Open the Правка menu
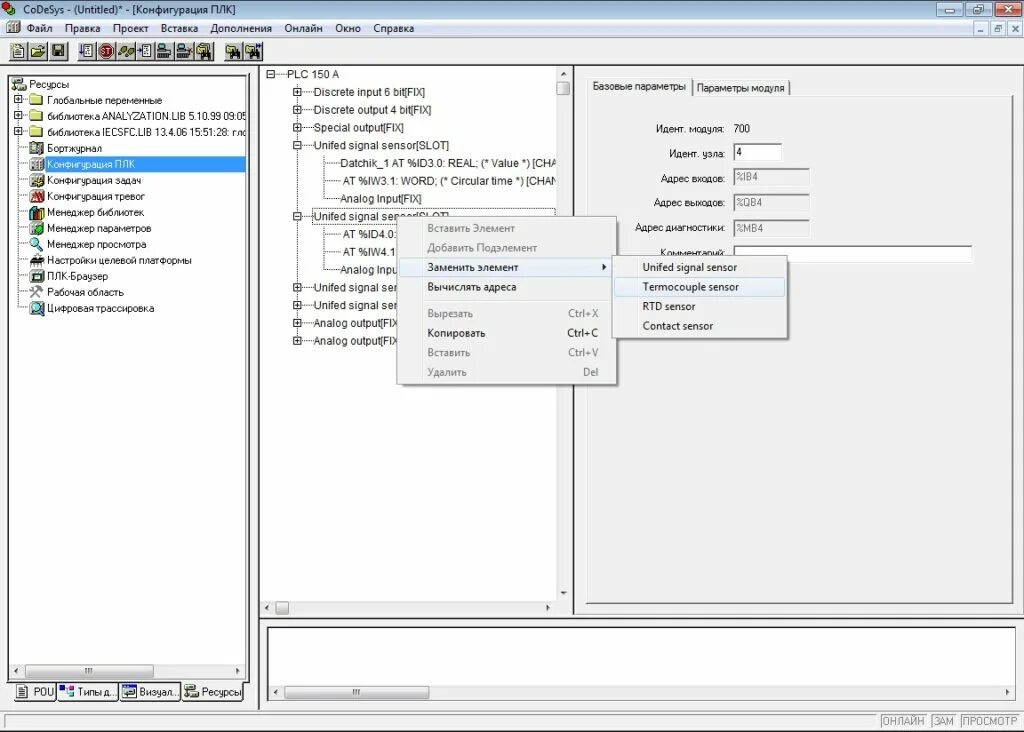This screenshot has height=732, width=1024. 82,28
